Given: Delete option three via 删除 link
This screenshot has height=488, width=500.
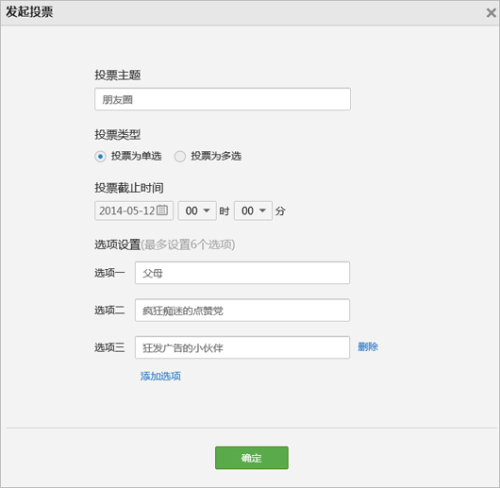Looking at the screenshot, I should click(368, 347).
